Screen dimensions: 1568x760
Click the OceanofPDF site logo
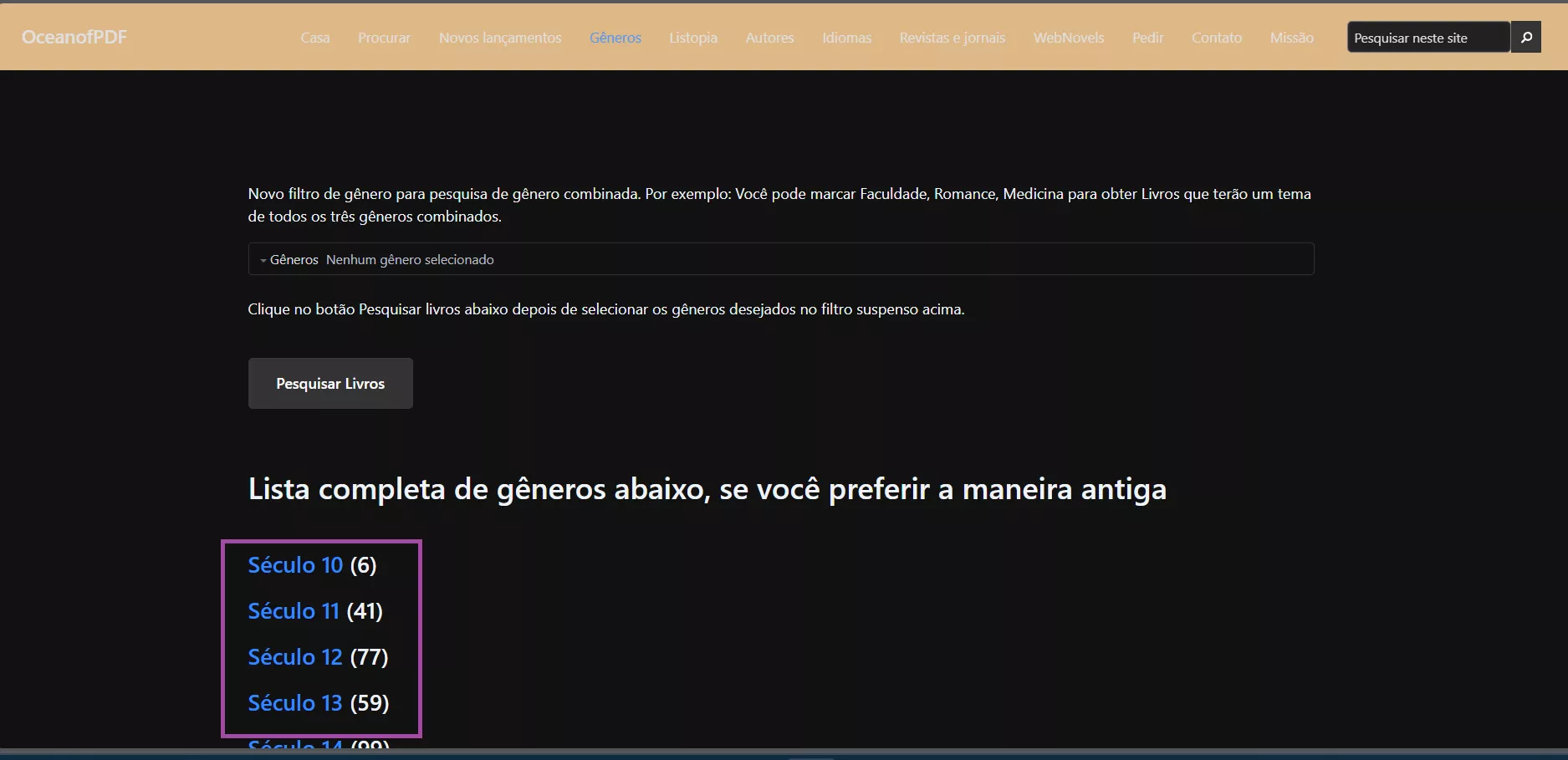coord(74,37)
